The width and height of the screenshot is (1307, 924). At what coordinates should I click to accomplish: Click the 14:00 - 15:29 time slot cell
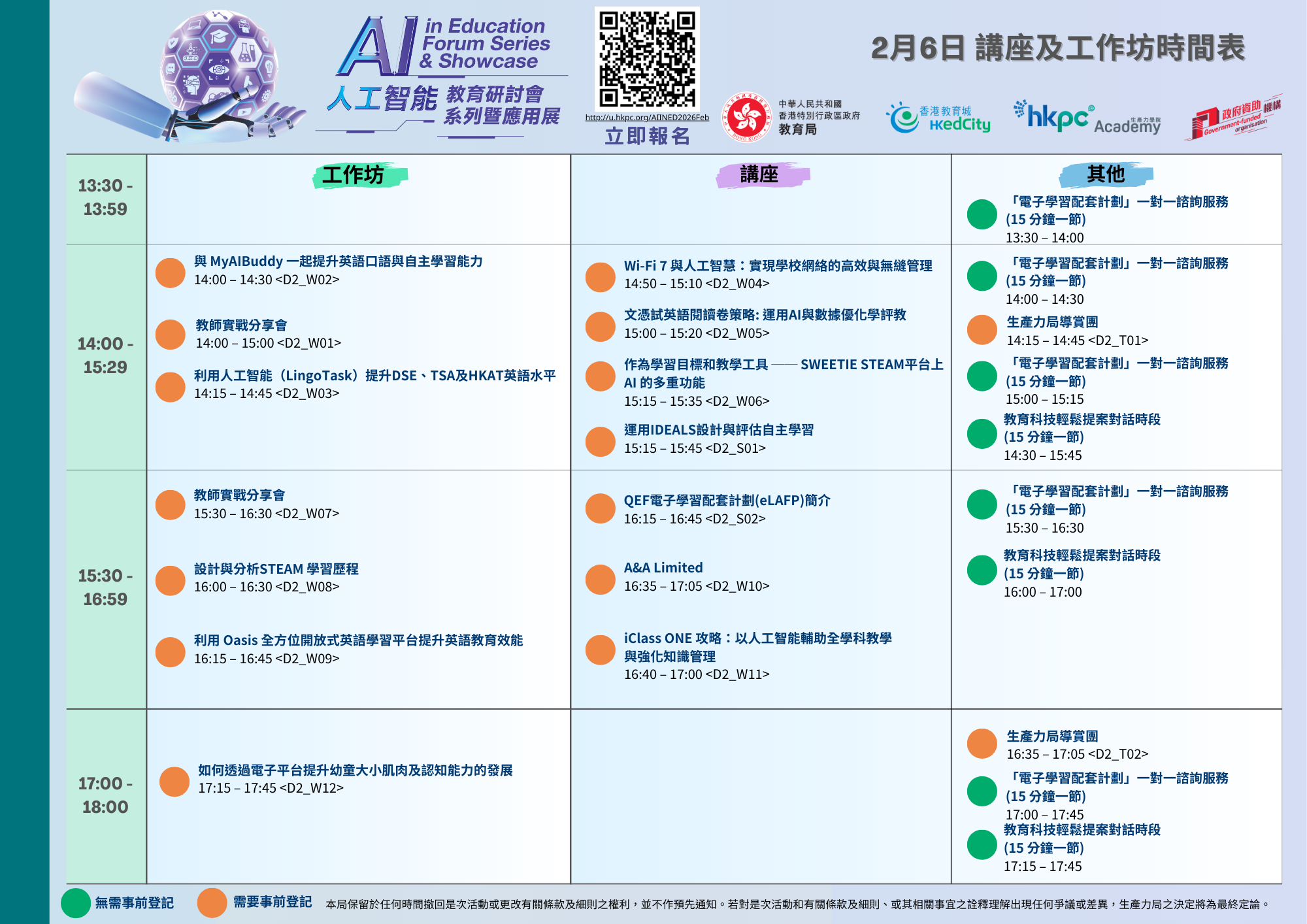pyautogui.click(x=105, y=355)
